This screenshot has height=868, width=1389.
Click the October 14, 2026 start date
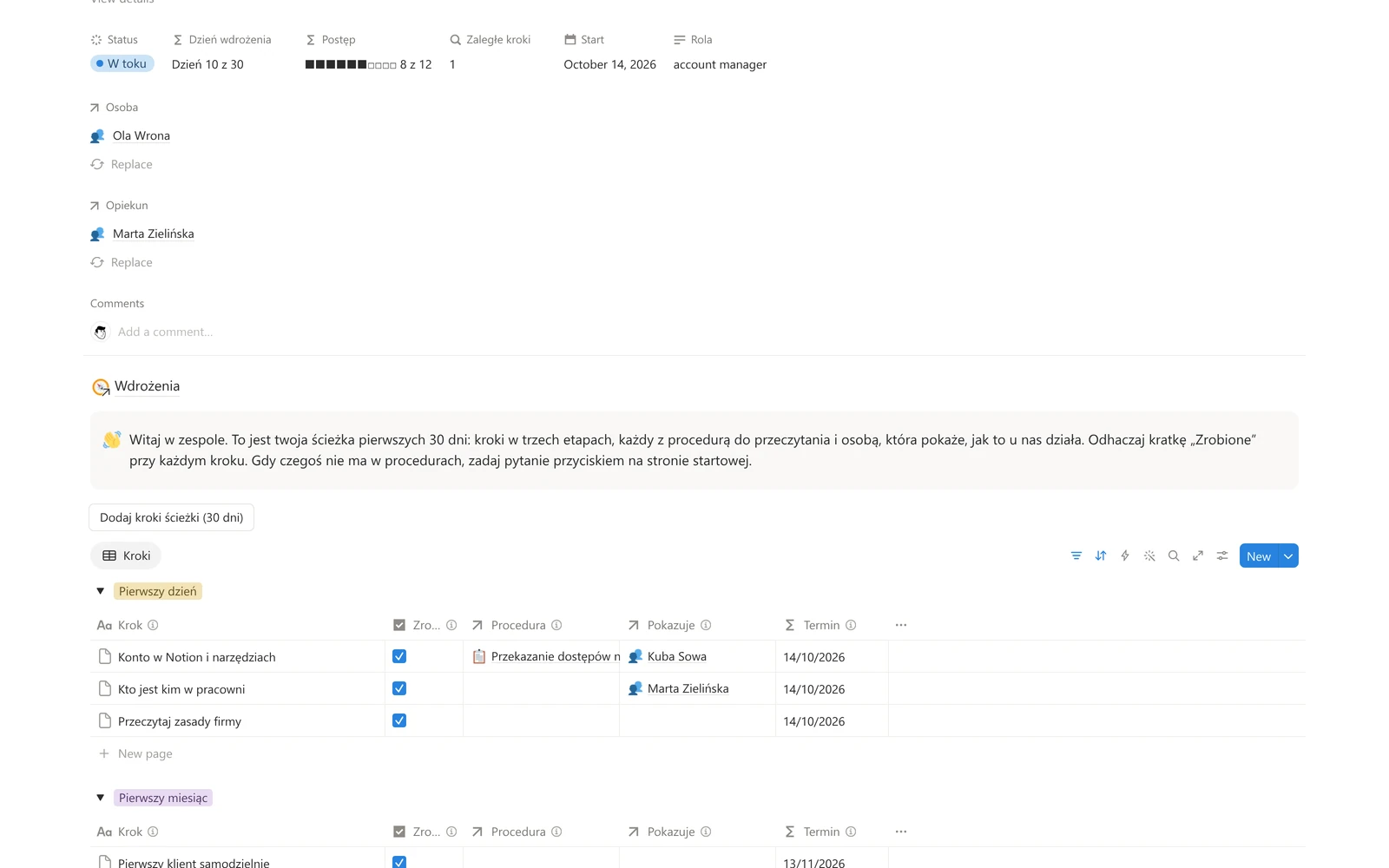(x=609, y=64)
